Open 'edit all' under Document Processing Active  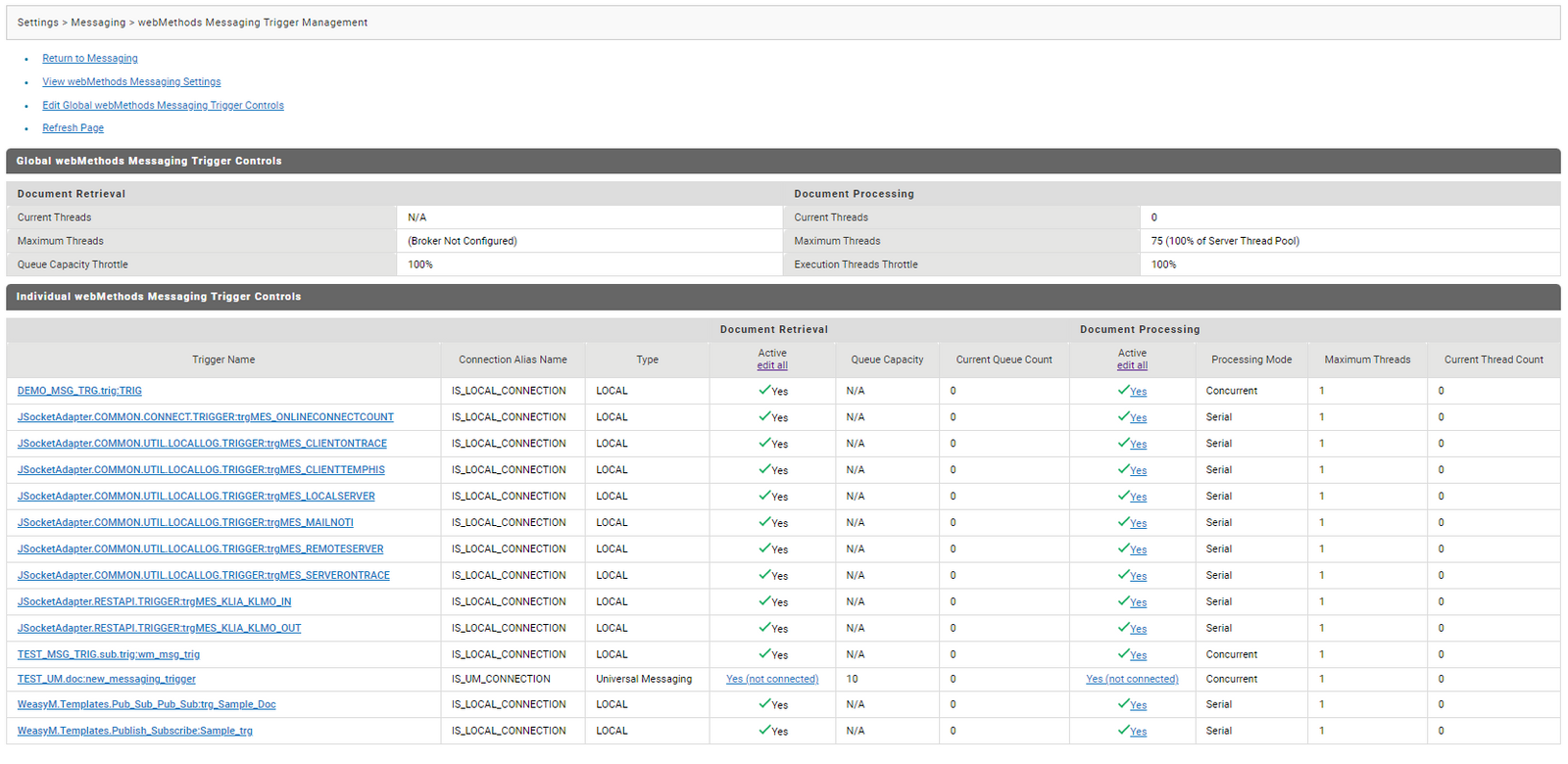(1132, 365)
